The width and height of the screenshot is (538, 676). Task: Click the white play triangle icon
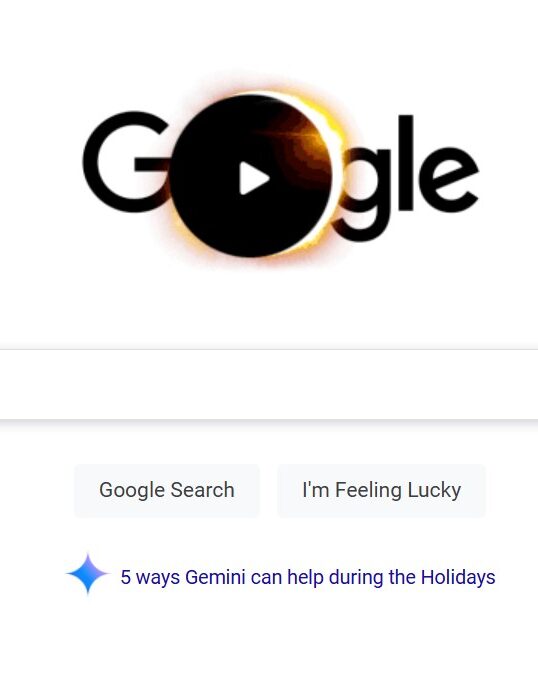[x=254, y=178]
